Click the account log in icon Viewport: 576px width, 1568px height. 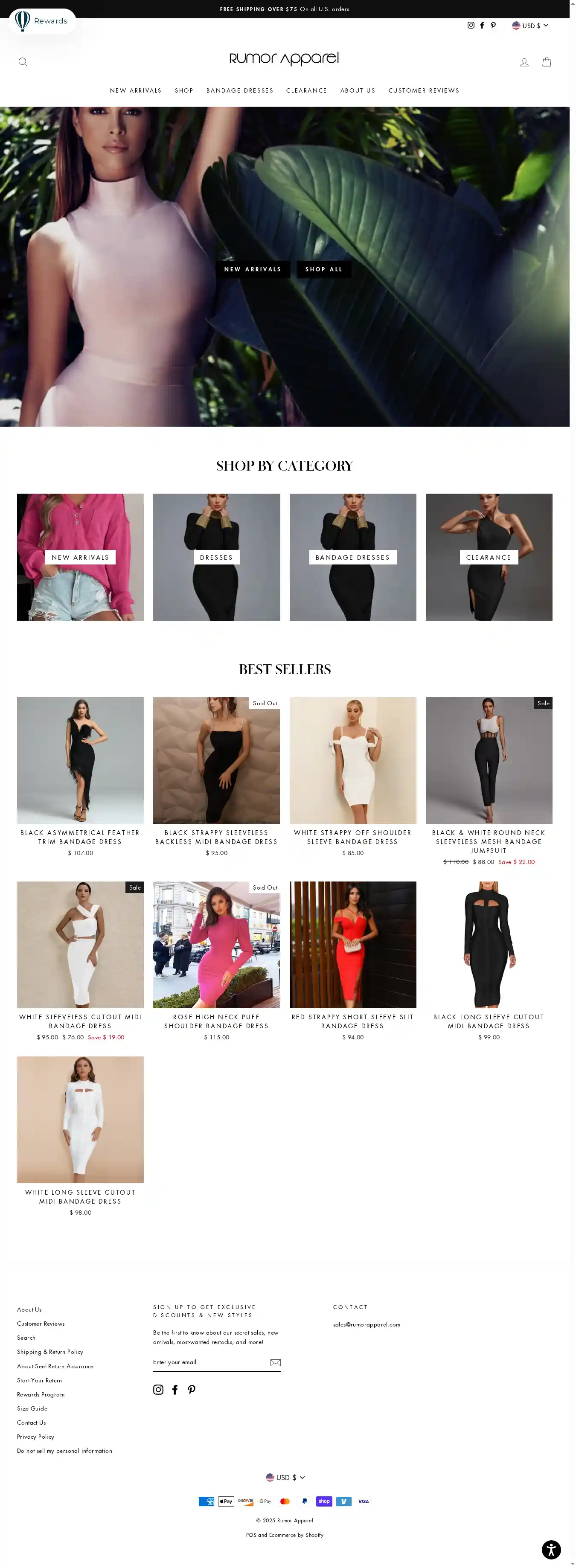[x=524, y=62]
